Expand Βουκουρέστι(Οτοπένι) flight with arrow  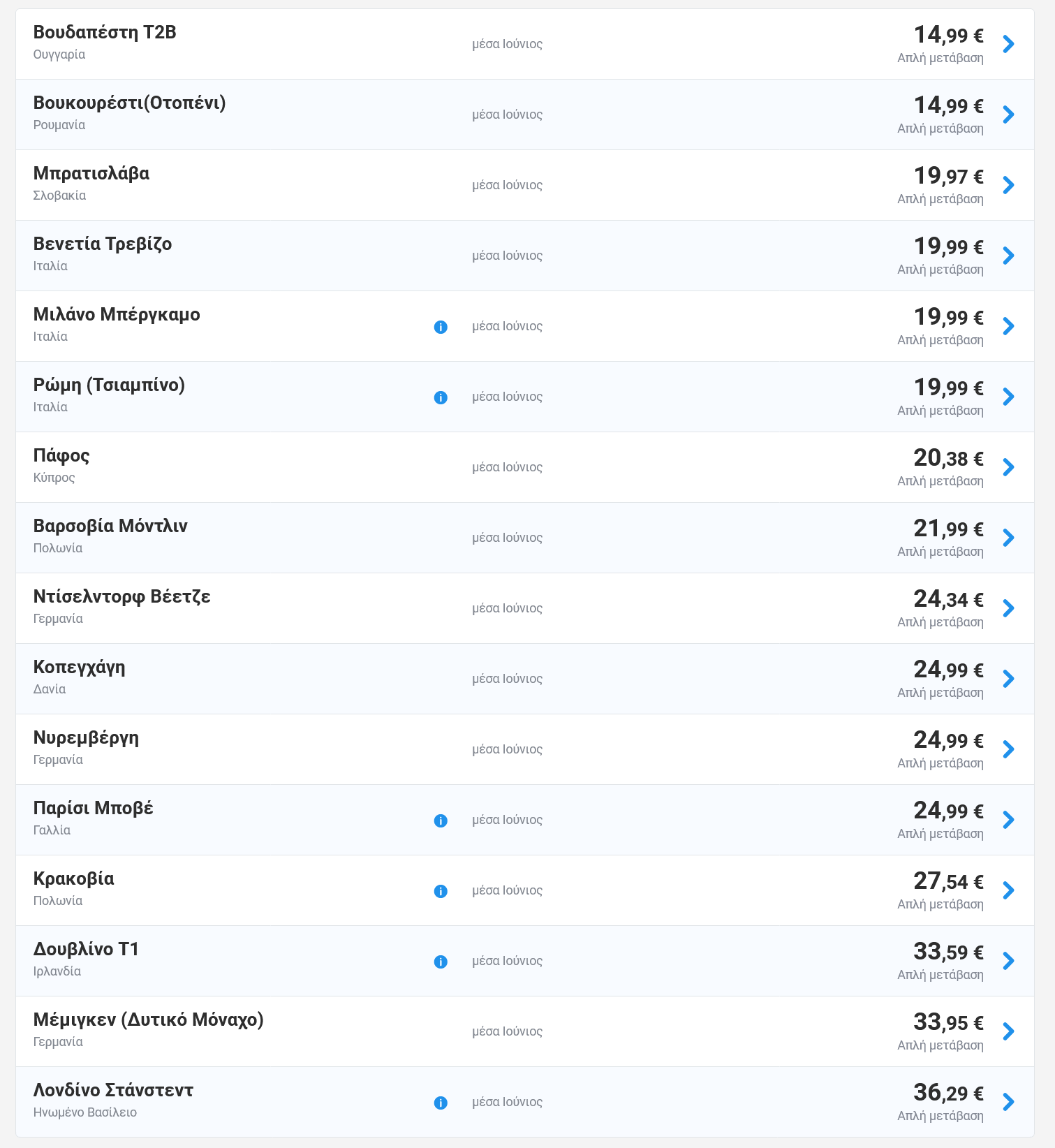[1008, 115]
